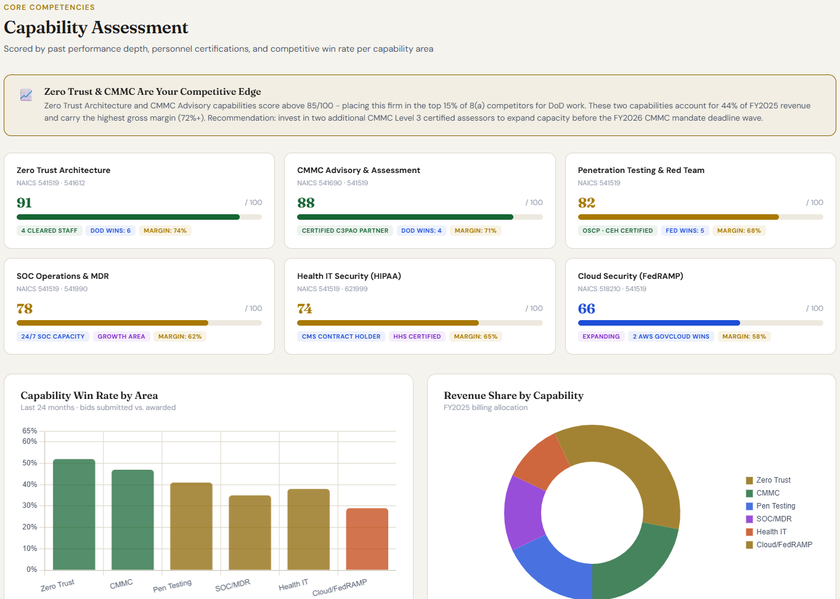840x599 pixels.
Task: Click the 'MARGIN: 62%' tag
Action: [180, 336]
